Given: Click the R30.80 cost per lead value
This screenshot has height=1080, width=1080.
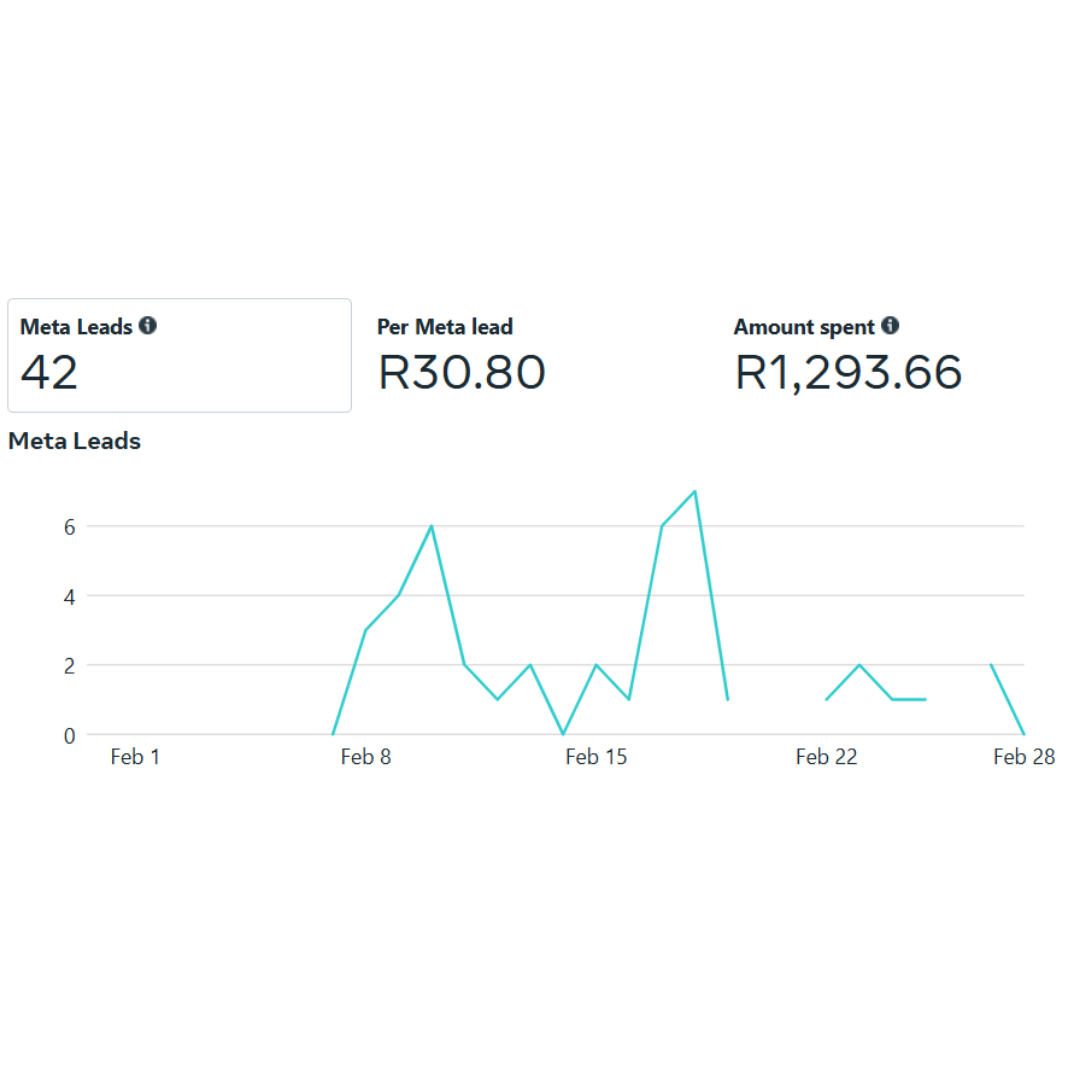Looking at the screenshot, I should click(461, 373).
